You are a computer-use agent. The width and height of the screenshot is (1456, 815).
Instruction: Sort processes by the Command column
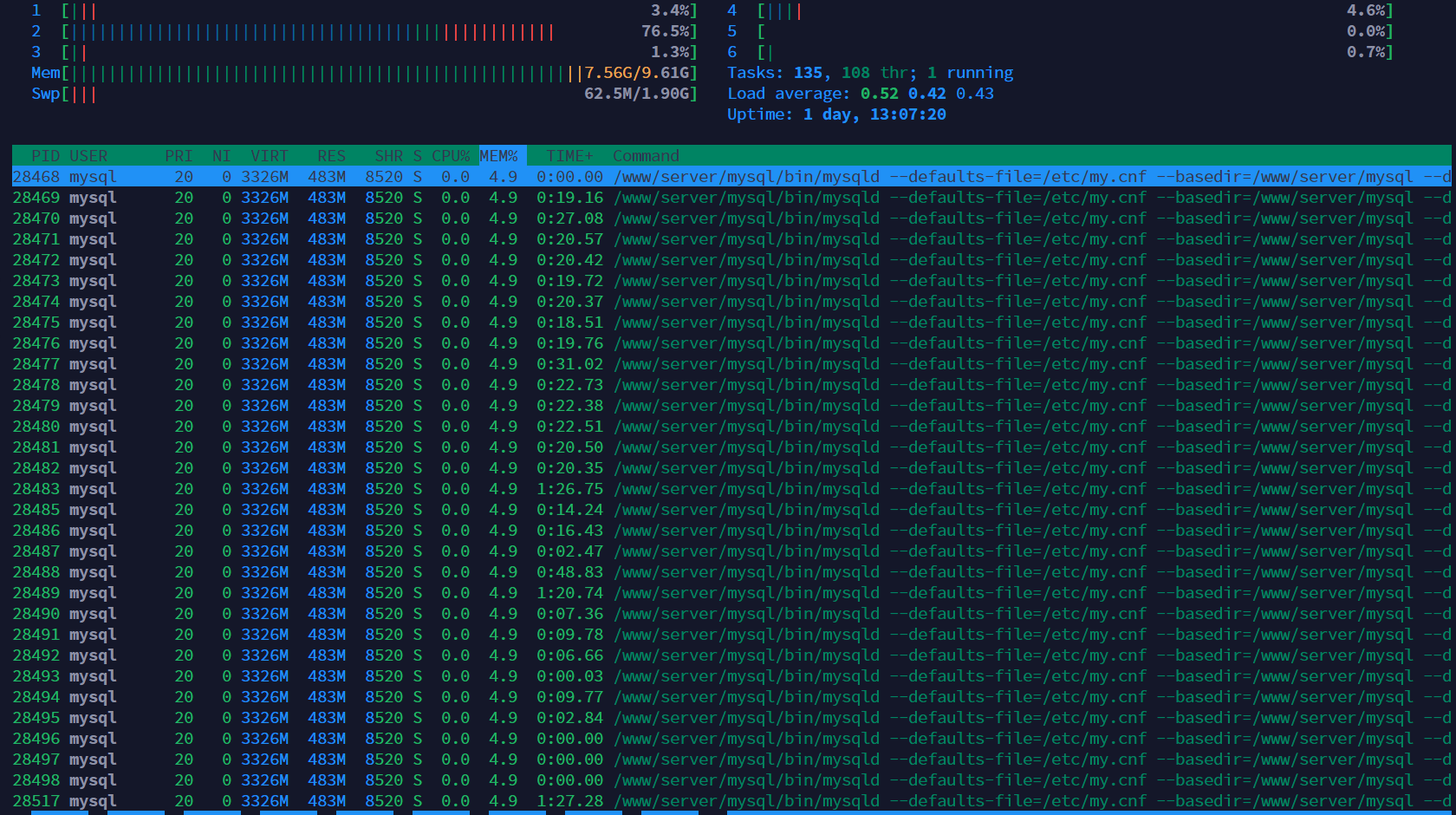pyautogui.click(x=645, y=155)
